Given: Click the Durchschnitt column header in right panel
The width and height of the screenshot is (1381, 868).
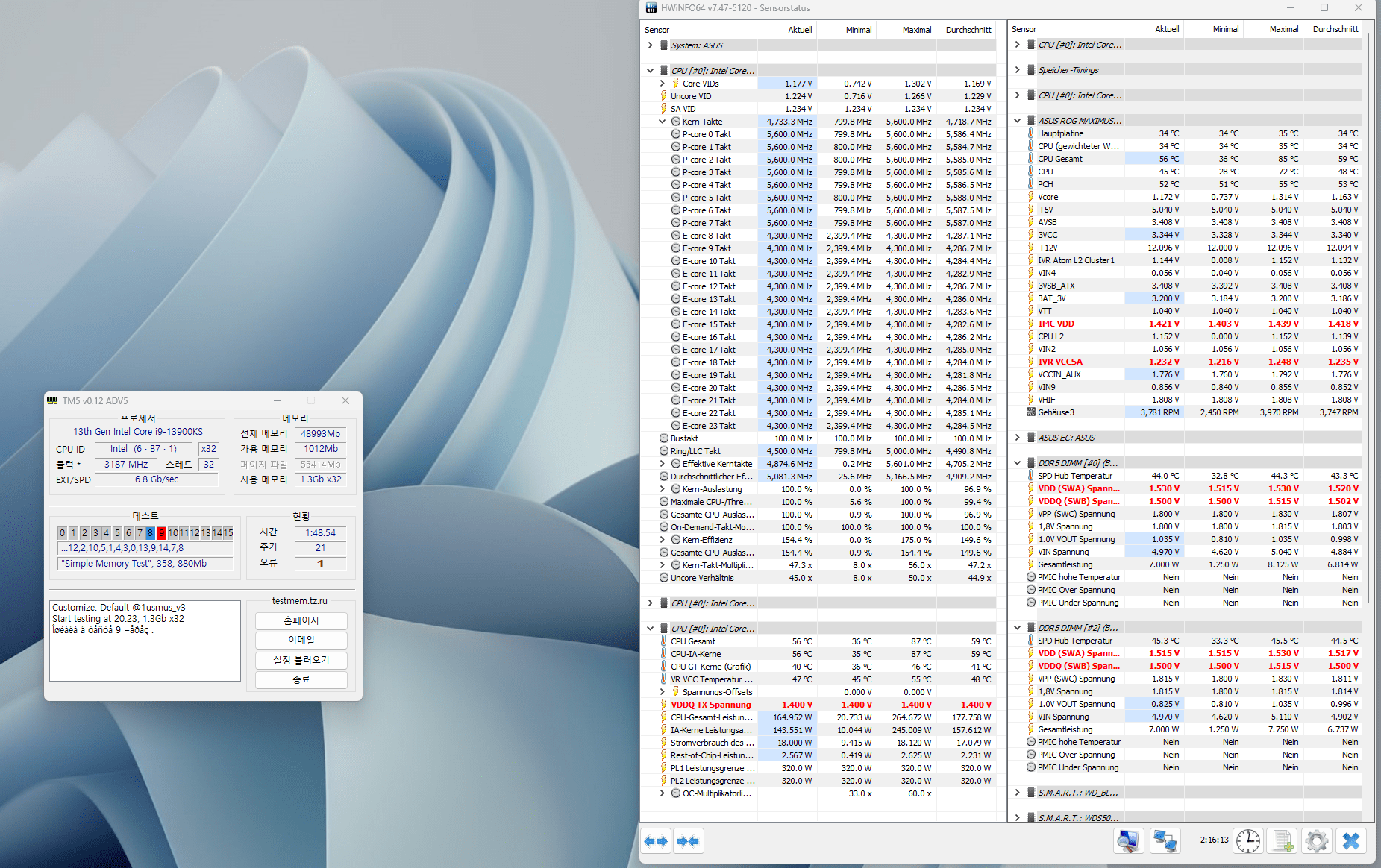Looking at the screenshot, I should pyautogui.click(x=1335, y=29).
